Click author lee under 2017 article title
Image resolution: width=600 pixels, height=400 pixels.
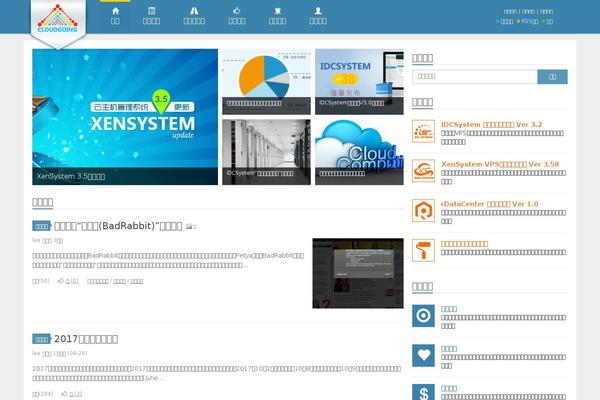coord(36,353)
